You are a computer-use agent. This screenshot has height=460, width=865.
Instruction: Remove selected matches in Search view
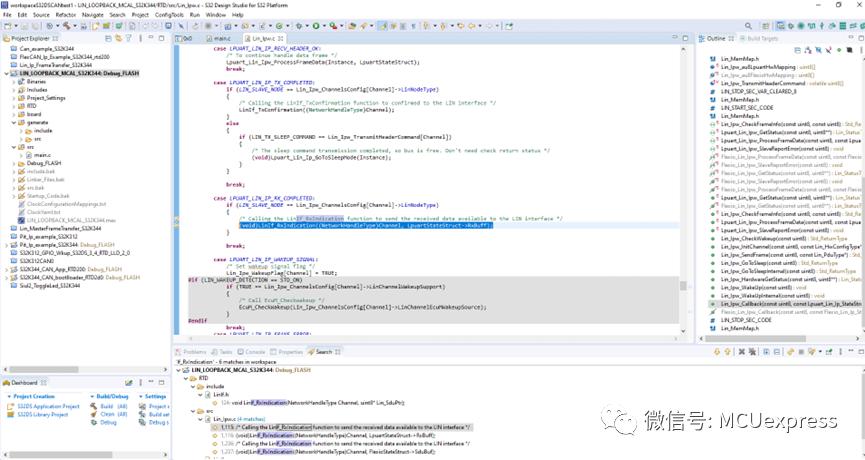742,352
